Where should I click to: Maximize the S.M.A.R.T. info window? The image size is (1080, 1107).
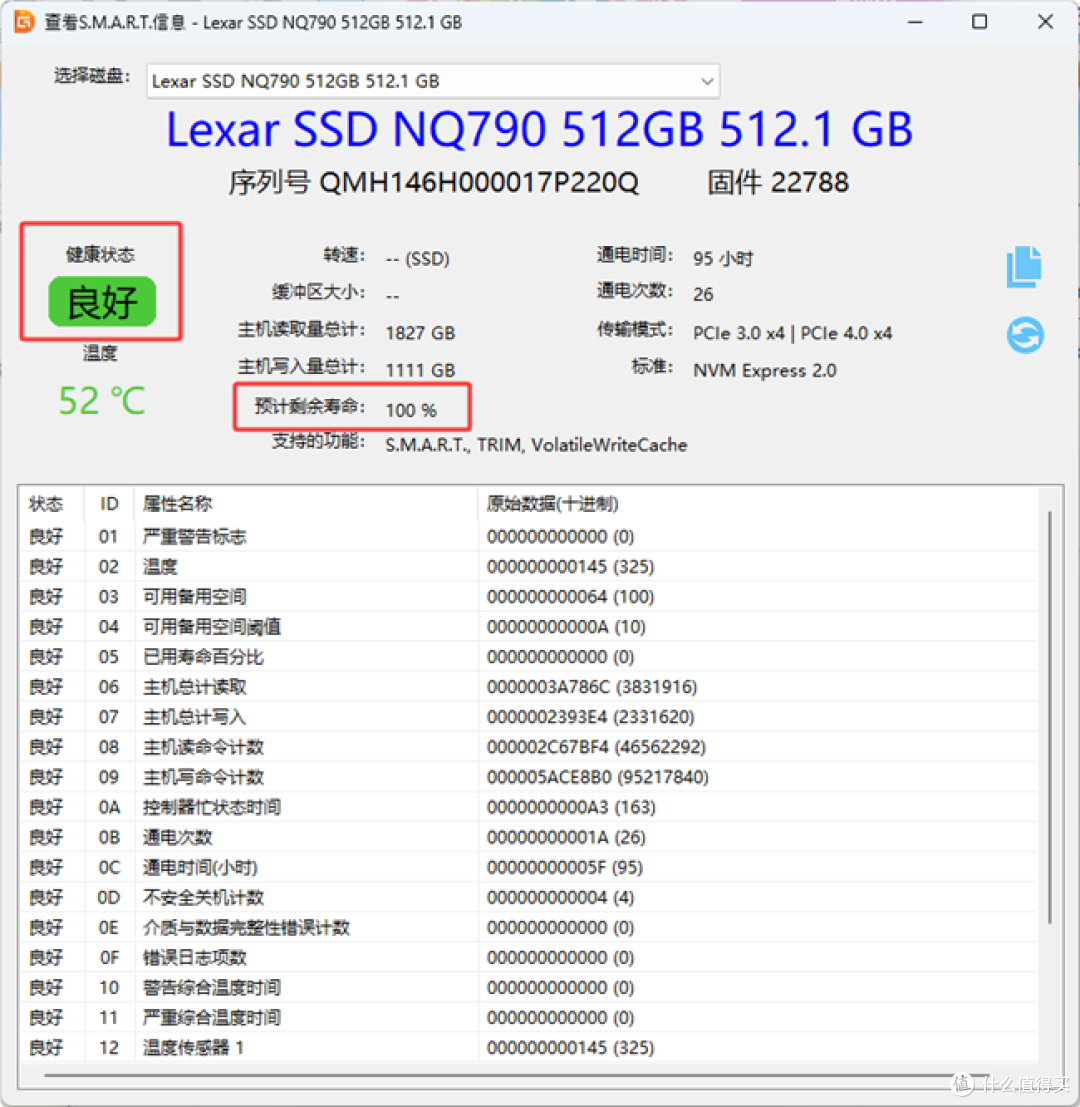[x=980, y=22]
